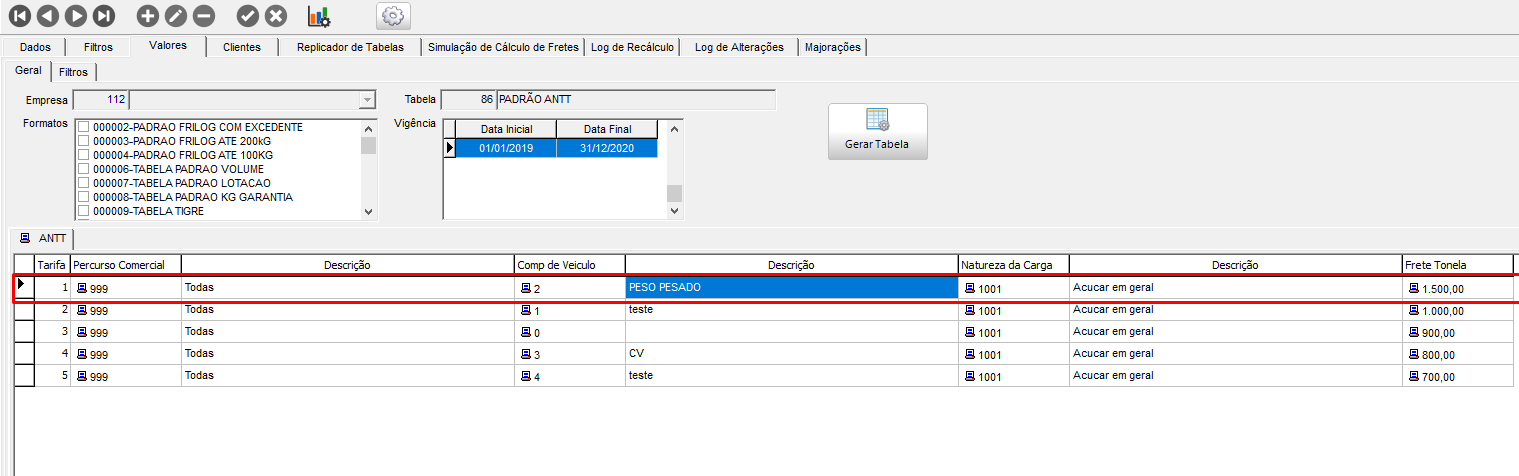1519x476 pixels.
Task: Click the lookup icon beside frete 800,00
Action: point(1414,354)
